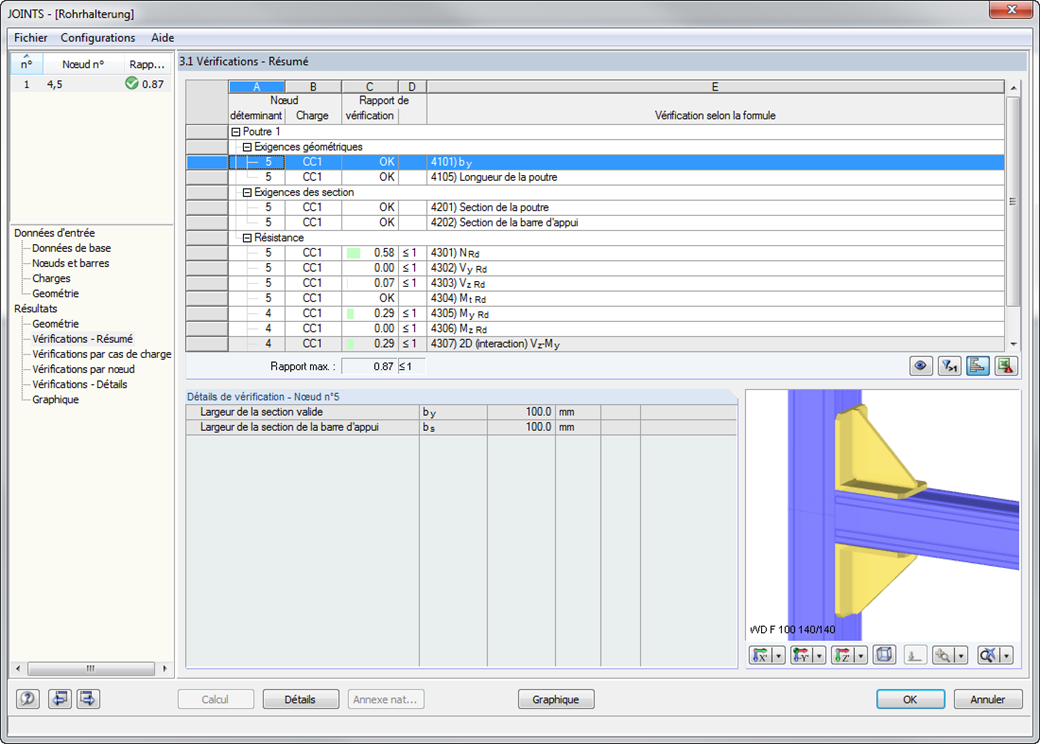Click the Calcul button
This screenshot has height=744, width=1040.
216,700
